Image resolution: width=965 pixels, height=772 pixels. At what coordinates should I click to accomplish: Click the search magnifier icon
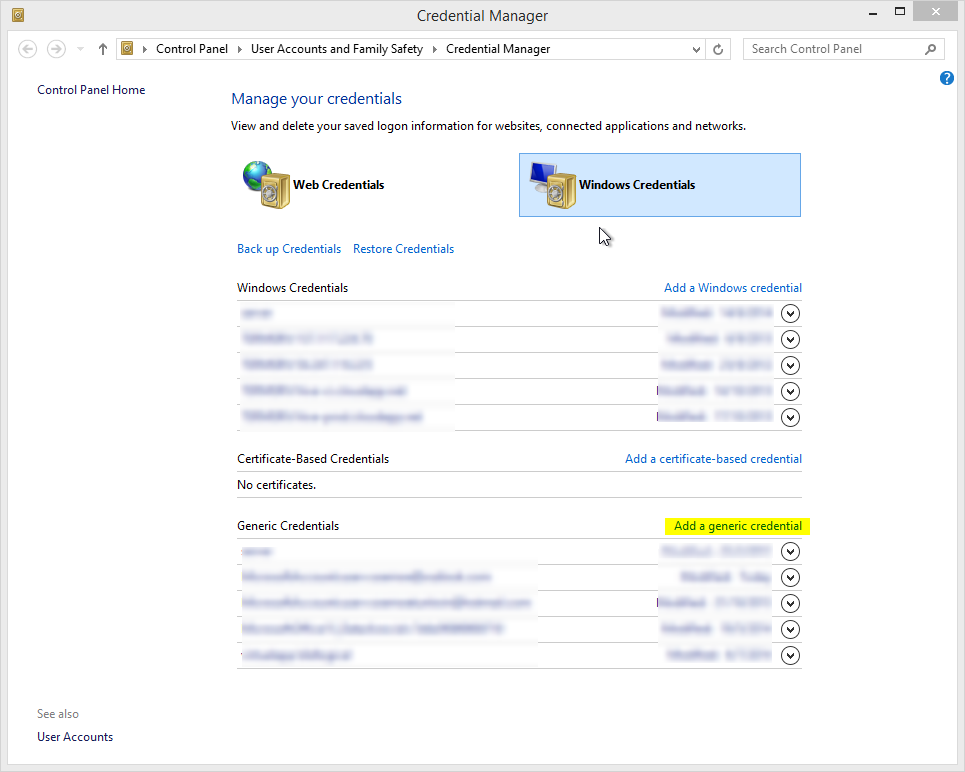pos(930,49)
